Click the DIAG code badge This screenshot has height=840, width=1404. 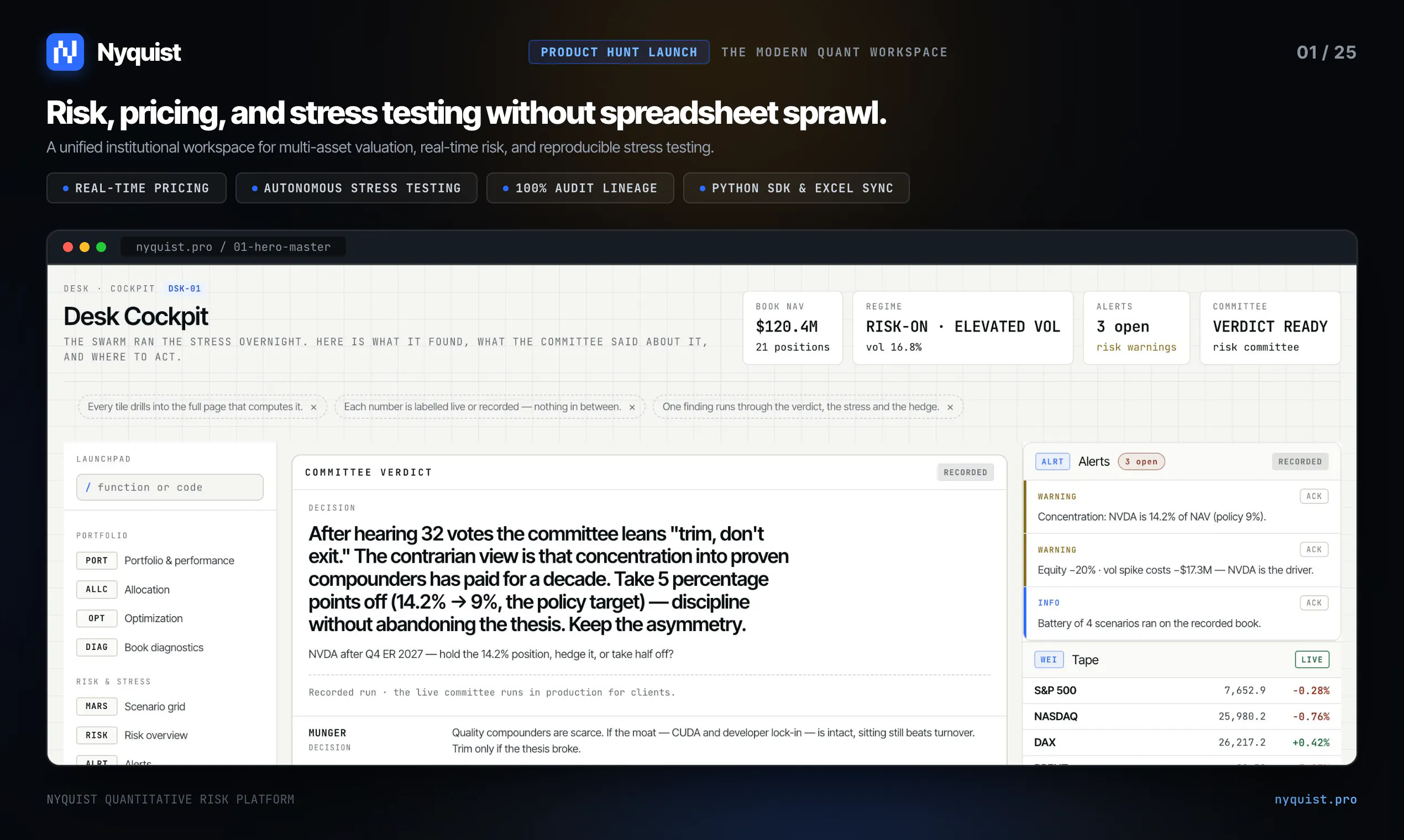pyautogui.click(x=97, y=647)
